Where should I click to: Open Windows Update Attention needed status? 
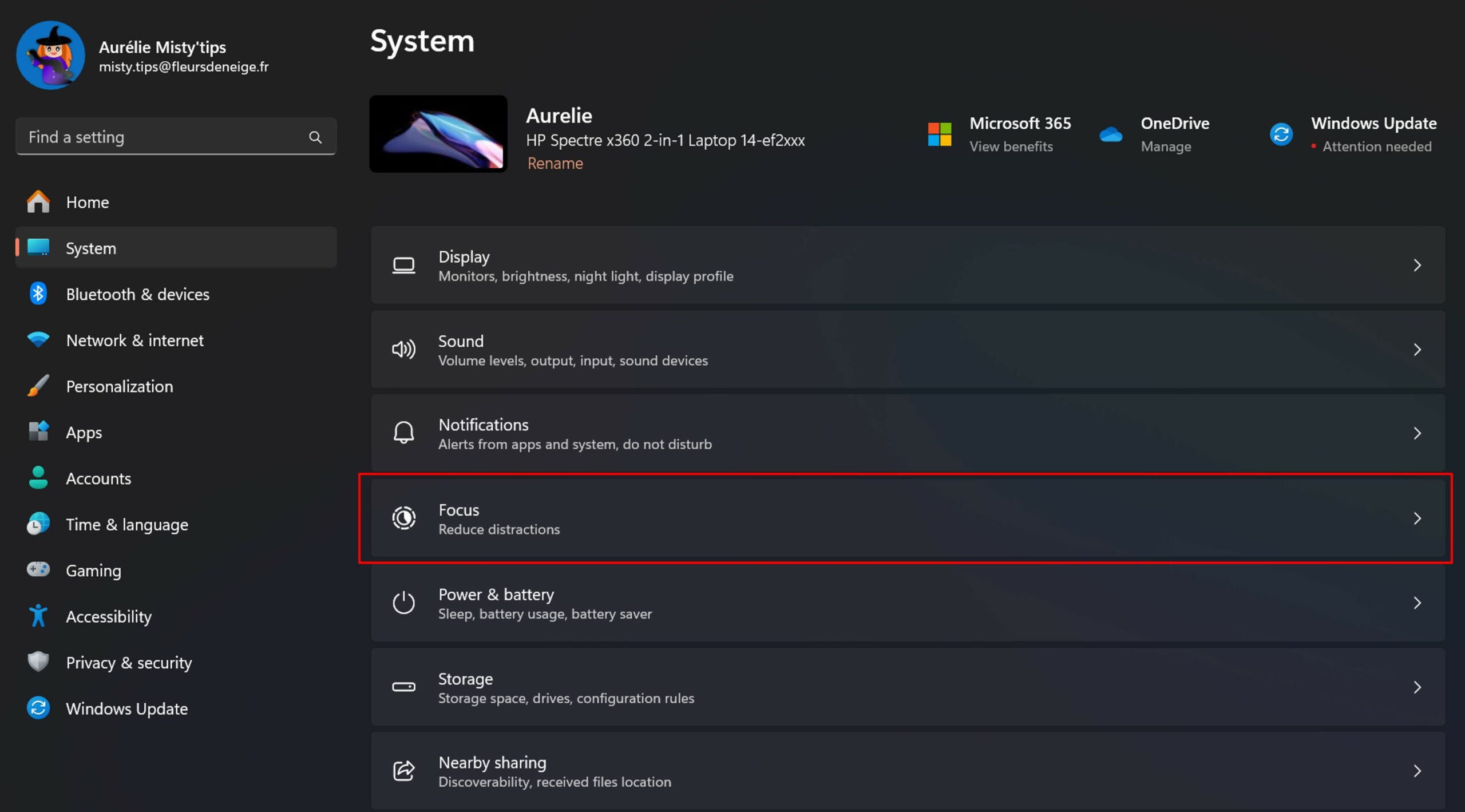(x=1376, y=146)
